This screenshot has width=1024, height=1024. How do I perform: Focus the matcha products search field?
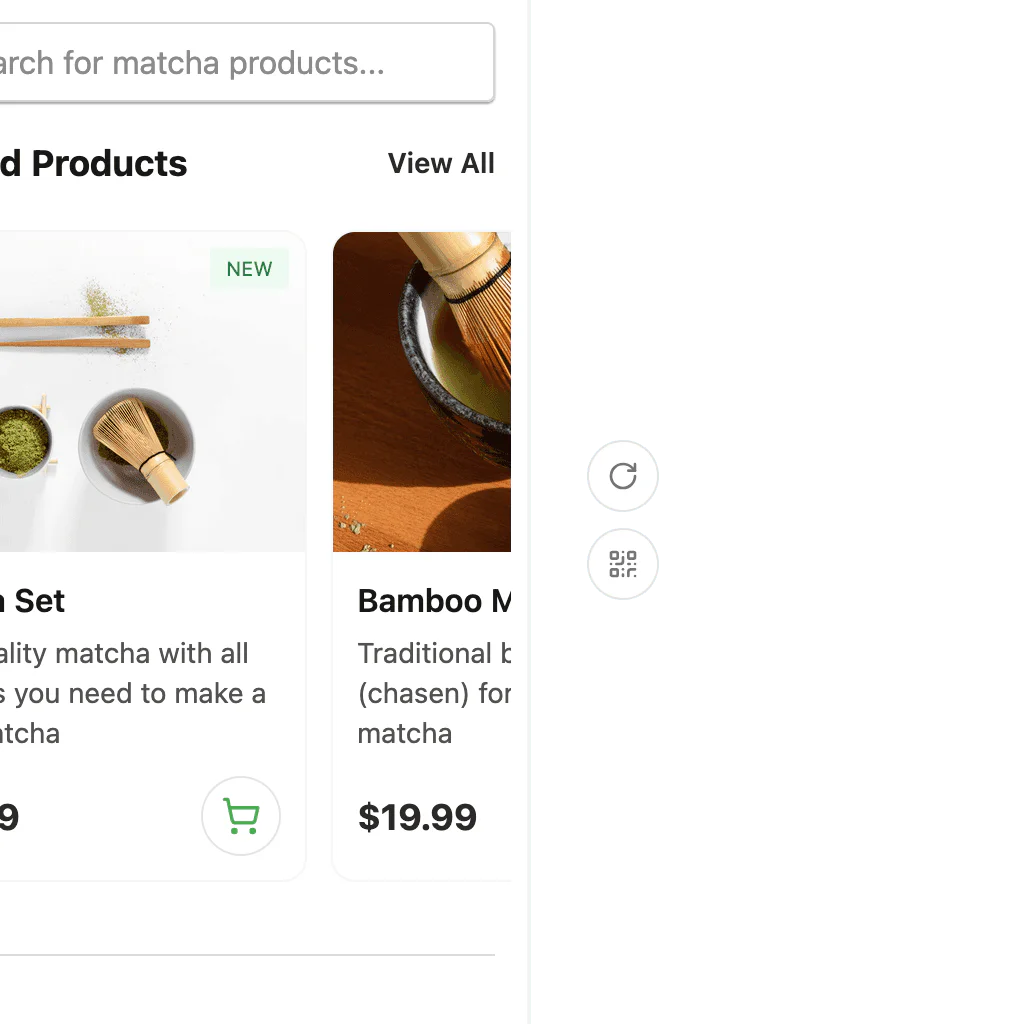pos(240,63)
